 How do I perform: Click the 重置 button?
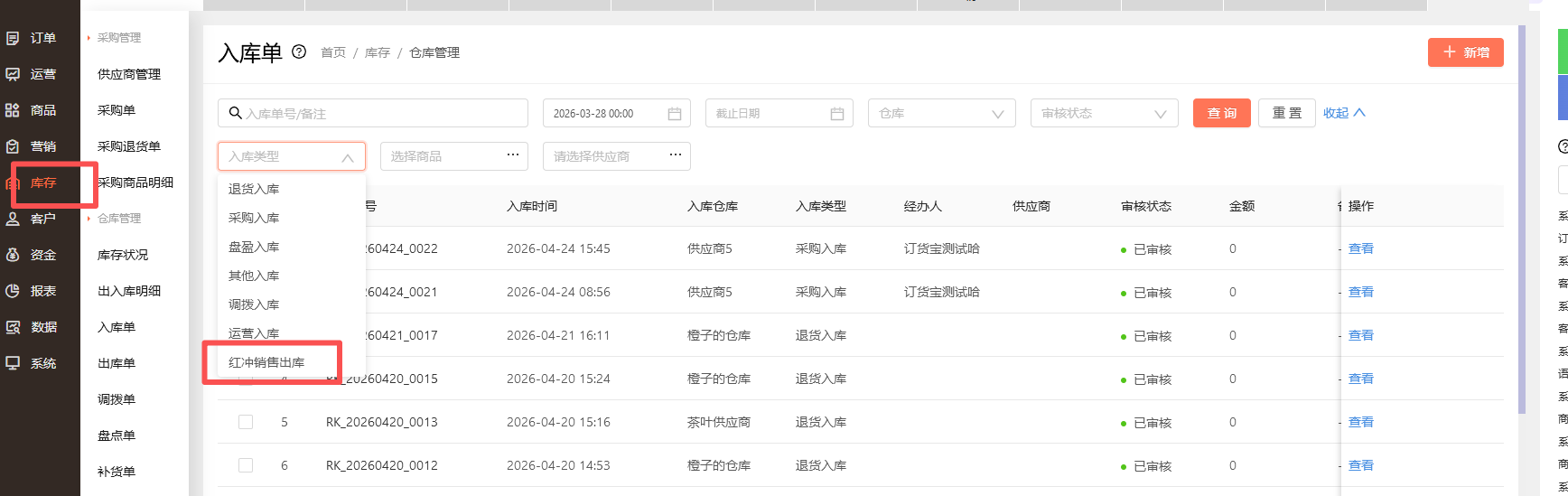point(1287,113)
